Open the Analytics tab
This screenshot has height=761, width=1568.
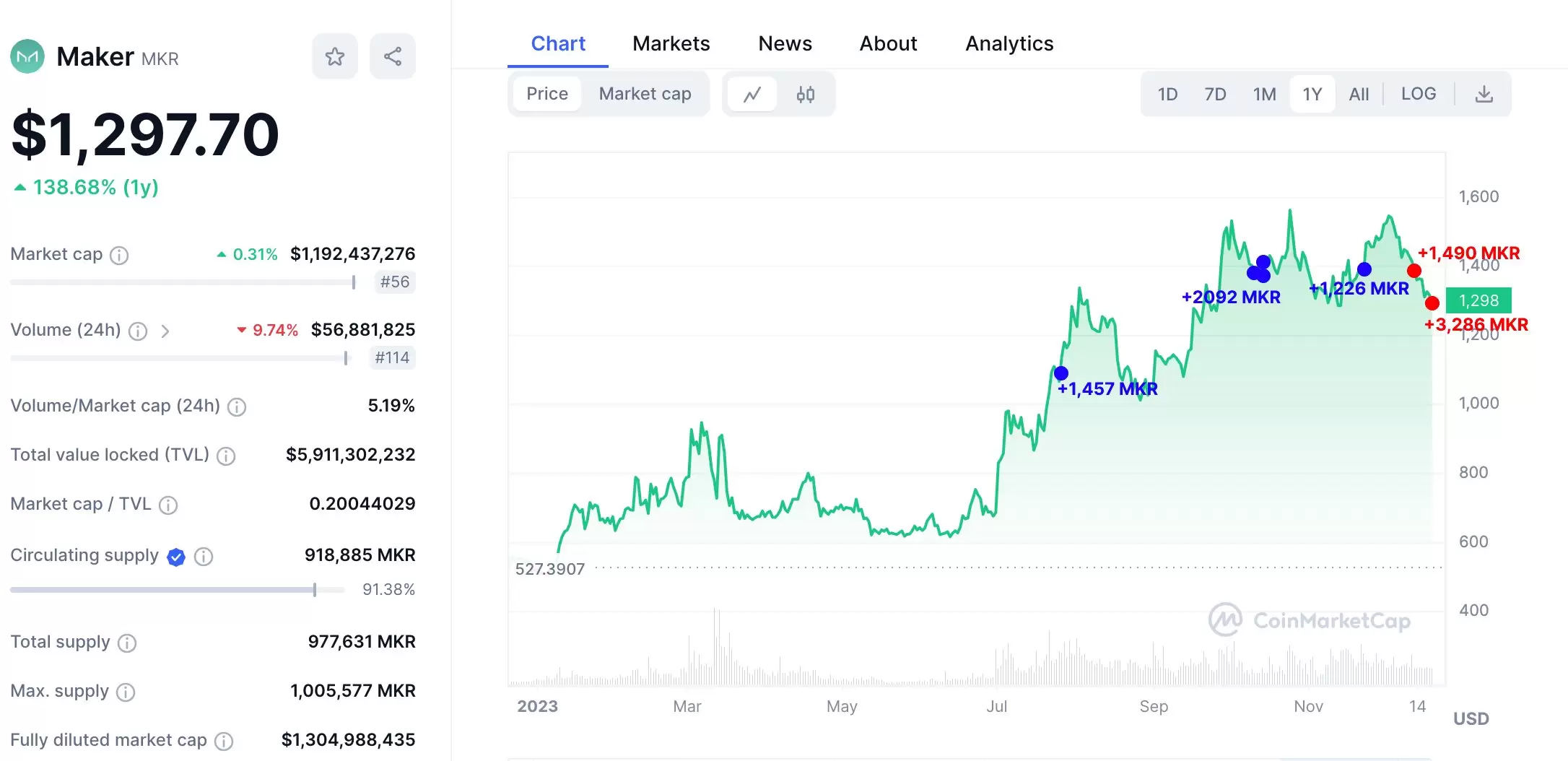click(1009, 43)
